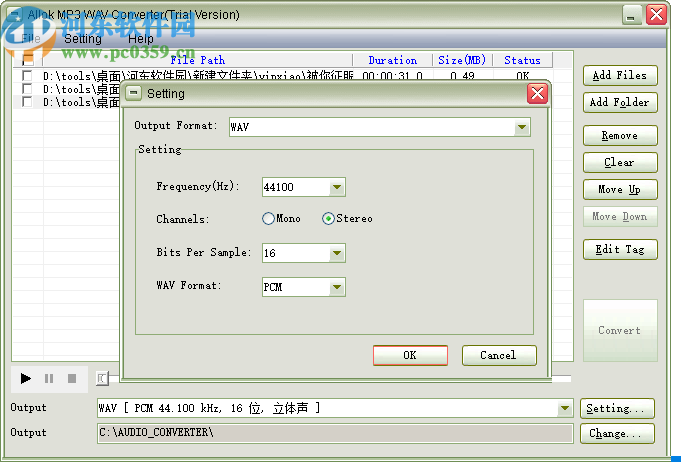Check the first file row checkbox

click(x=27, y=76)
